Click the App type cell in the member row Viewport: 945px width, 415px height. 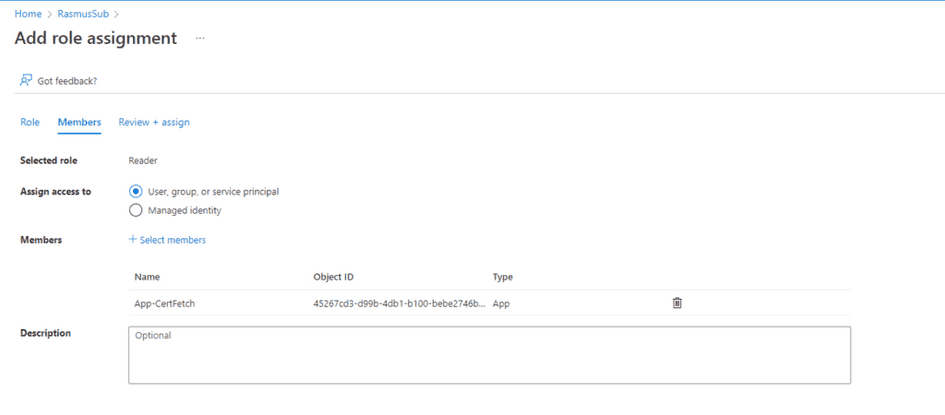click(x=501, y=303)
